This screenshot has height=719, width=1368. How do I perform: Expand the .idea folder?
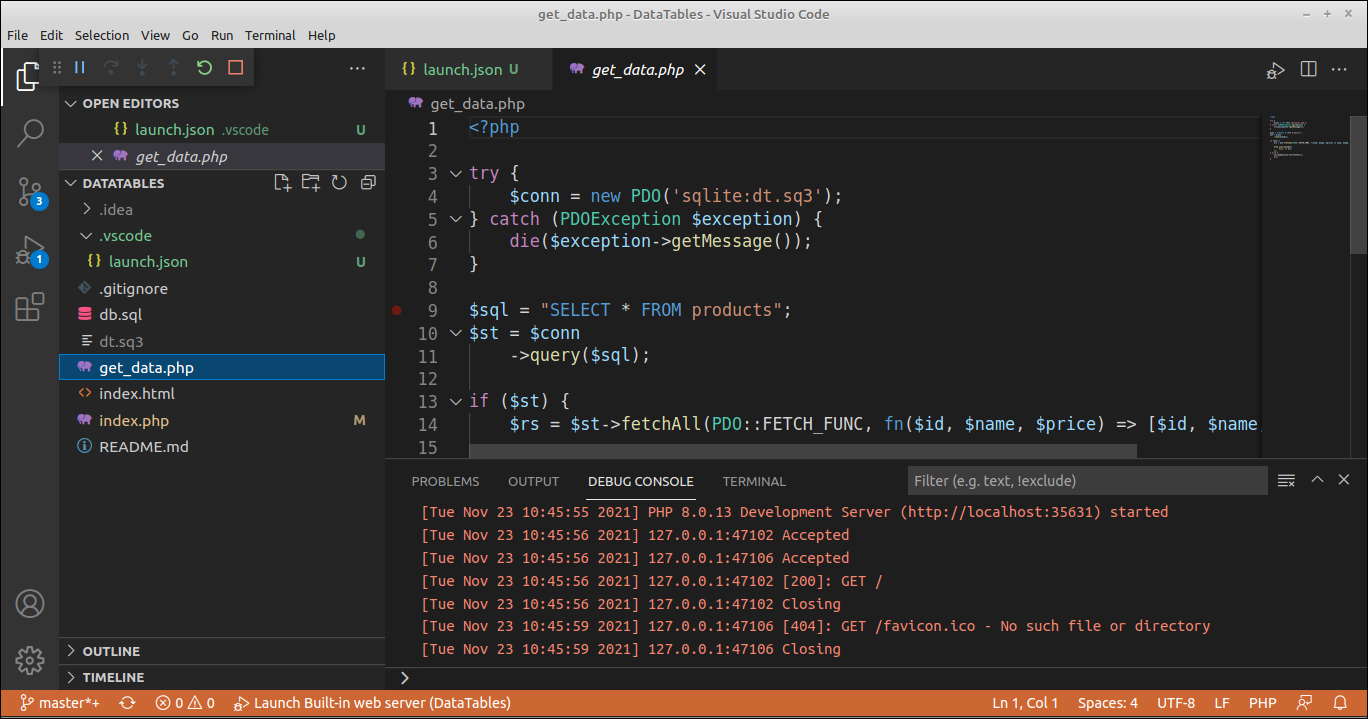click(x=115, y=209)
